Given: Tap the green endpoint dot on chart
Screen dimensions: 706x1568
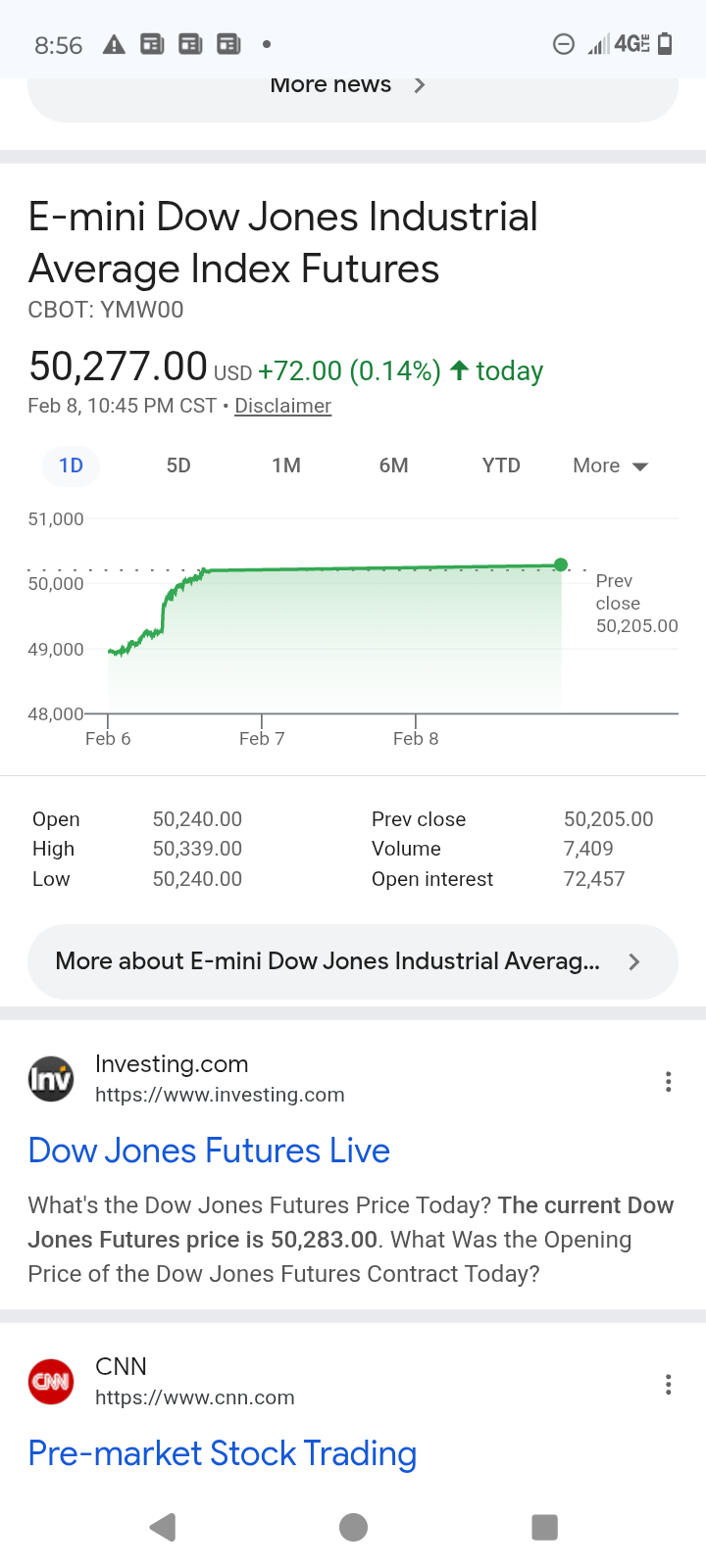Looking at the screenshot, I should click(x=561, y=564).
